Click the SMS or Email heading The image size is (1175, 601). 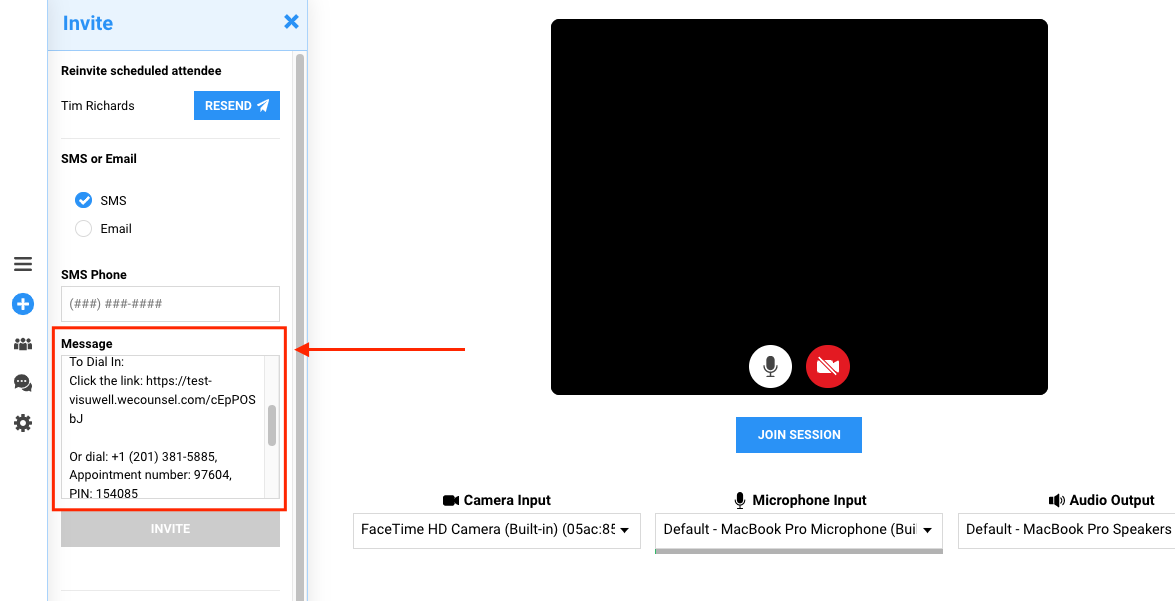click(x=99, y=159)
